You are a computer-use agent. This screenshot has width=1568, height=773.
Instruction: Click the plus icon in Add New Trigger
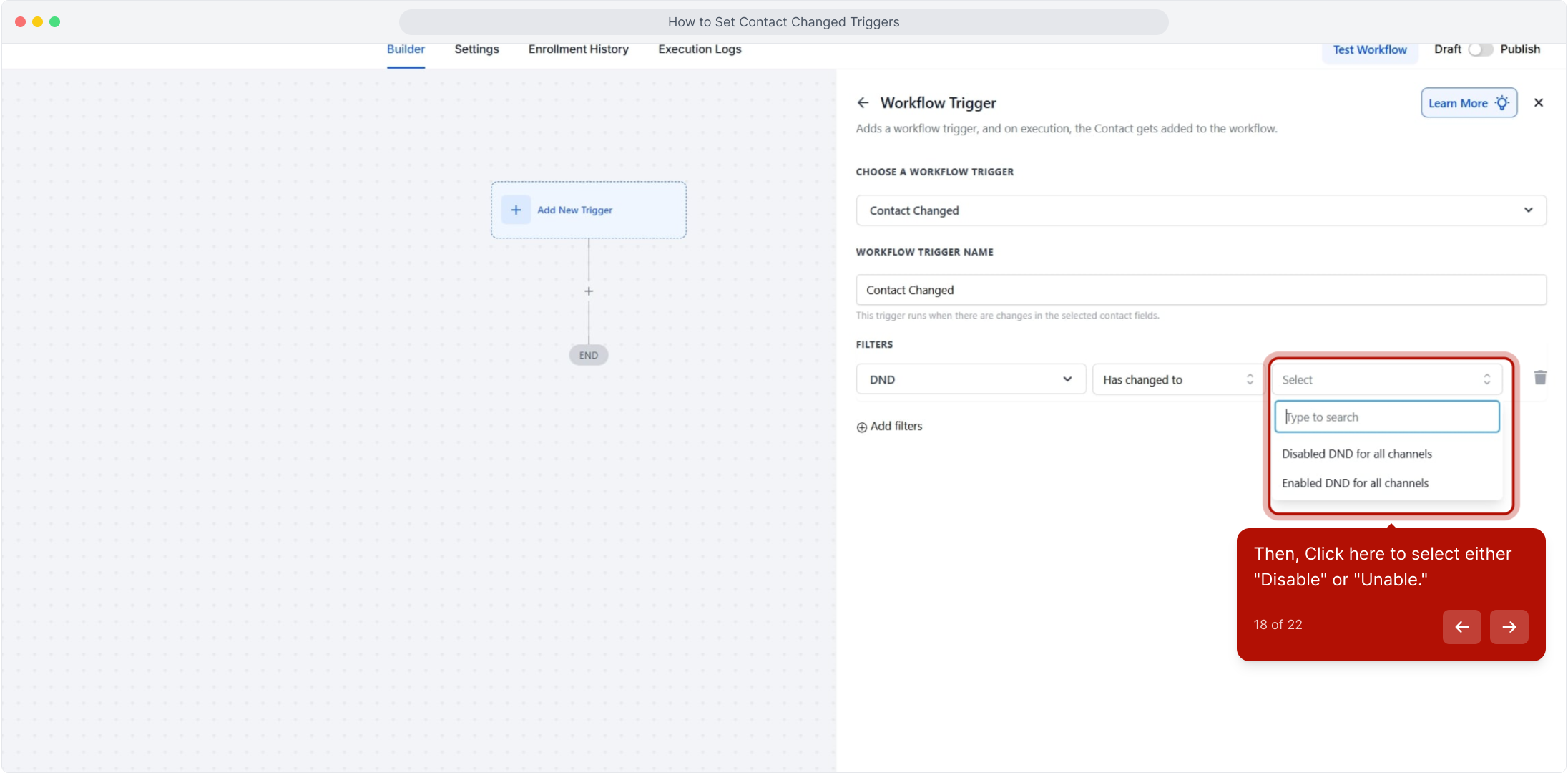pyautogui.click(x=516, y=210)
